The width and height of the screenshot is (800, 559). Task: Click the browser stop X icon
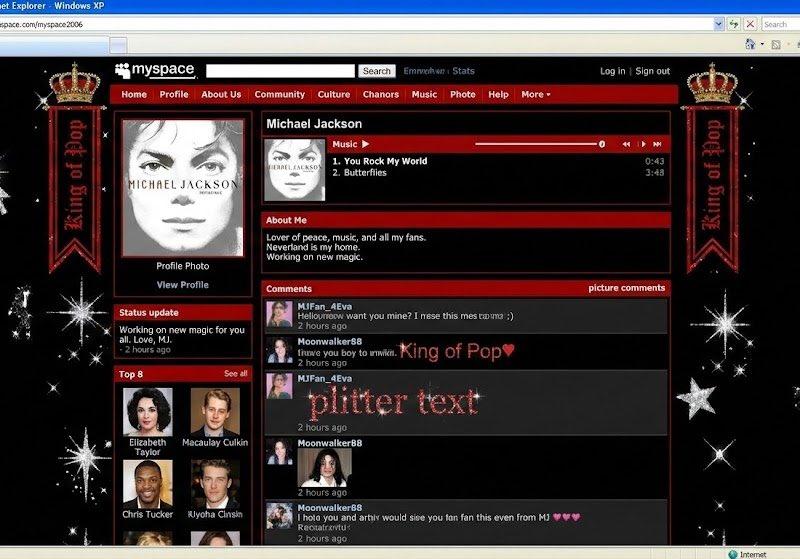tap(750, 24)
